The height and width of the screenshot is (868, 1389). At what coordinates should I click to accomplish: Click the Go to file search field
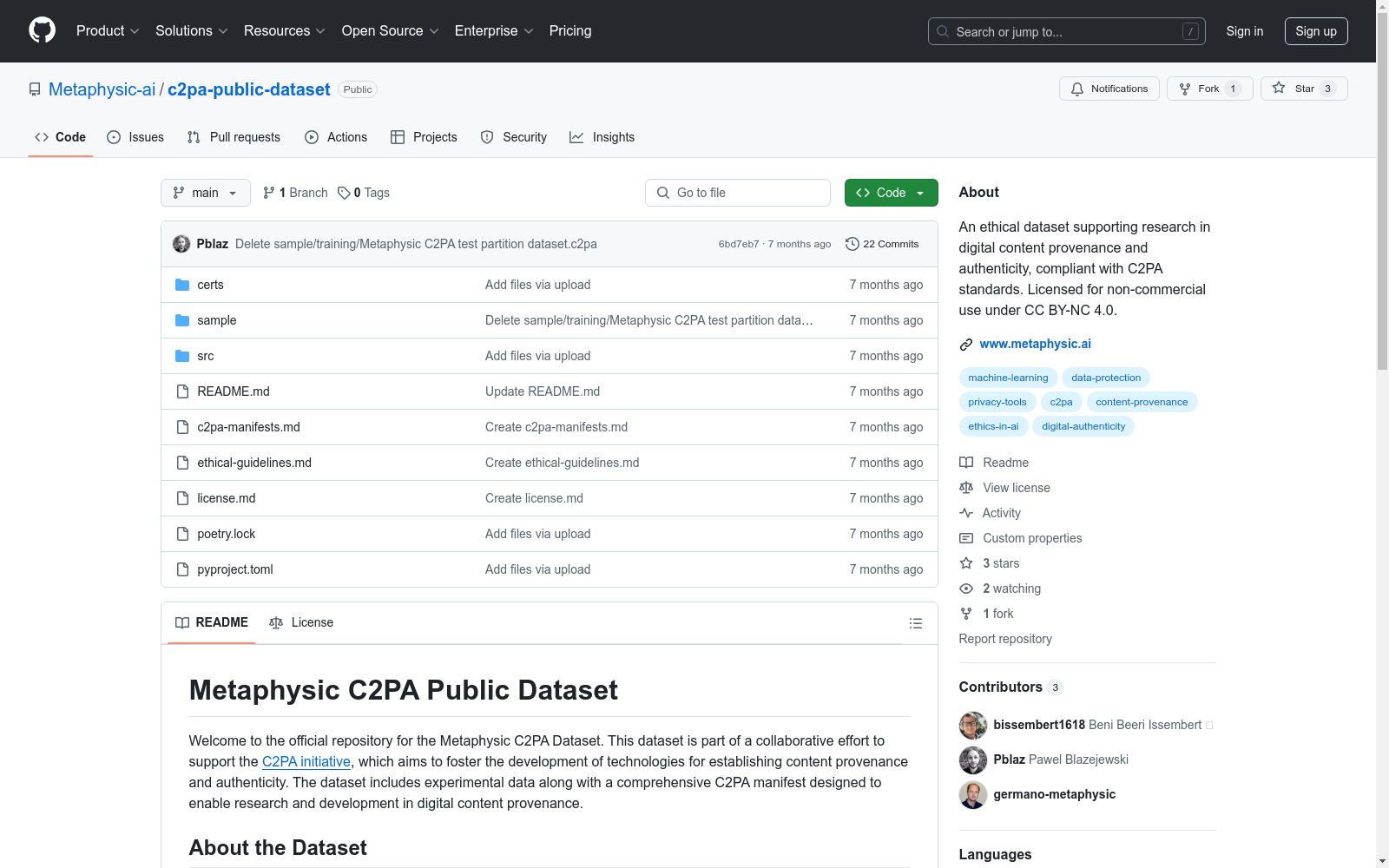tap(738, 193)
